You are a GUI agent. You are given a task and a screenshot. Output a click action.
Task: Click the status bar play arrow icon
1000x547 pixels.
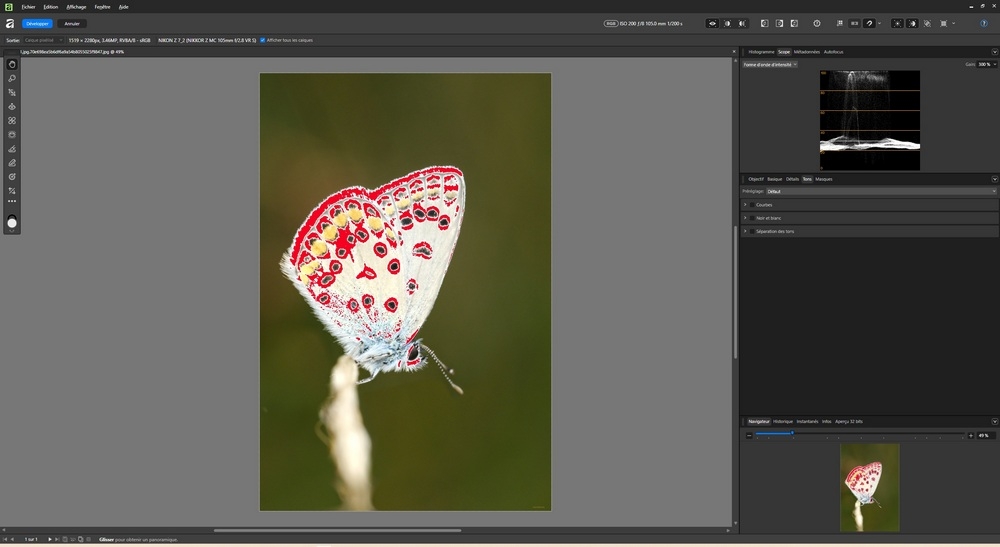click(50, 539)
